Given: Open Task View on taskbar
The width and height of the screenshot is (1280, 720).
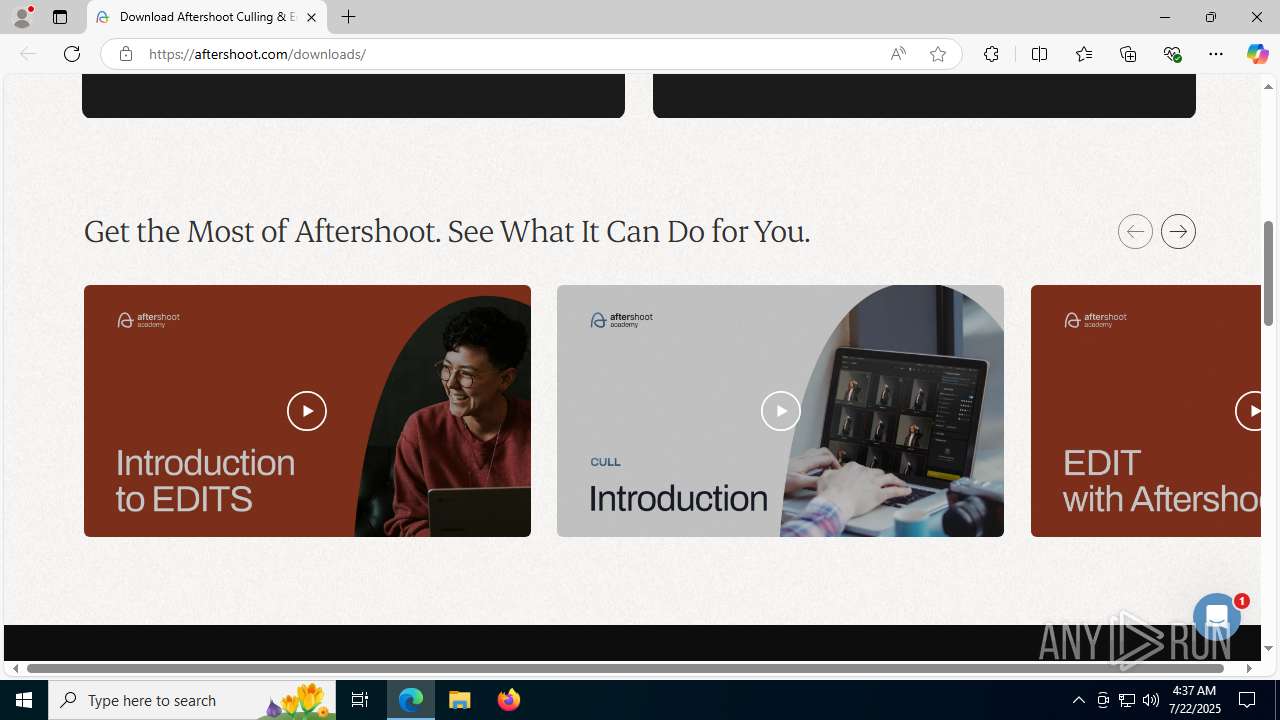Looking at the screenshot, I should coord(360,700).
